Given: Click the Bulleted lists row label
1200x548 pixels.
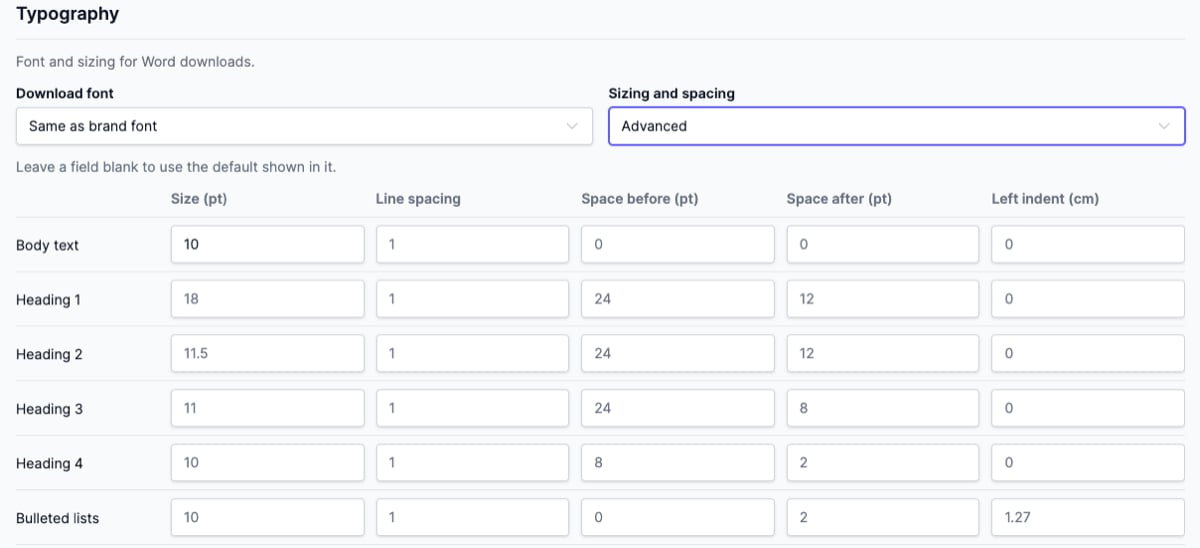Looking at the screenshot, I should coord(57,518).
